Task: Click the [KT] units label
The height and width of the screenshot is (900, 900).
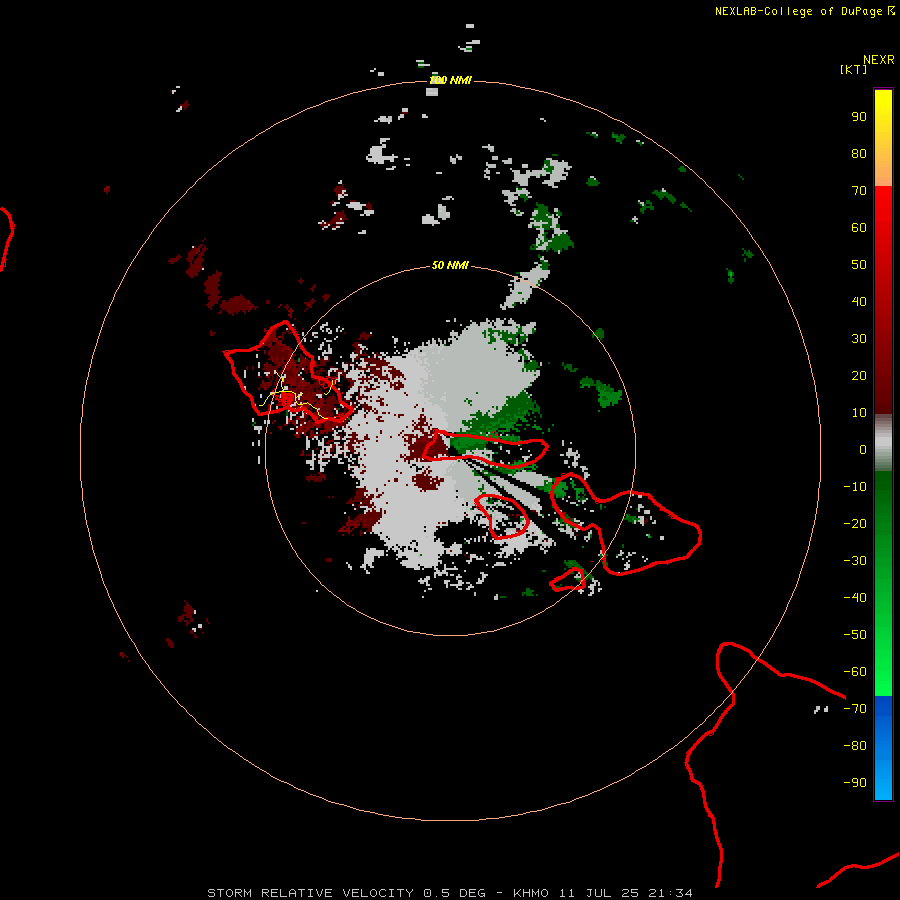Action: pyautogui.click(x=854, y=69)
